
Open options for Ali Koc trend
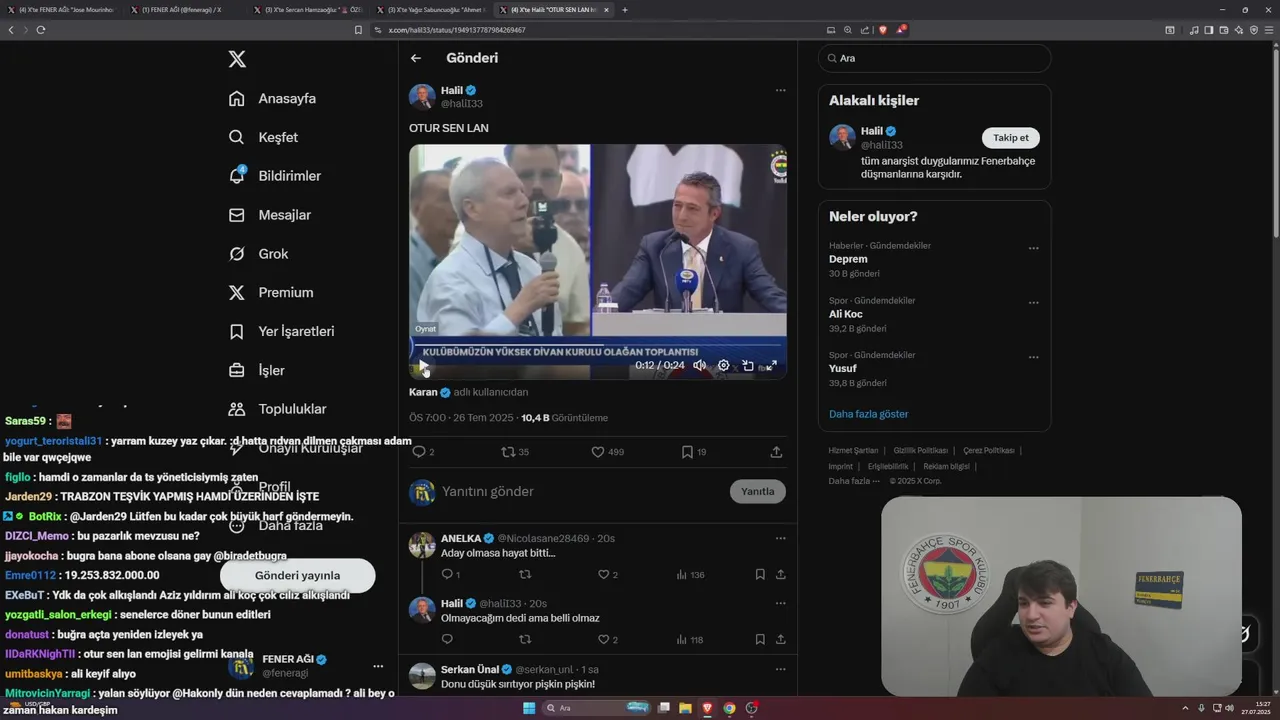point(1033,303)
